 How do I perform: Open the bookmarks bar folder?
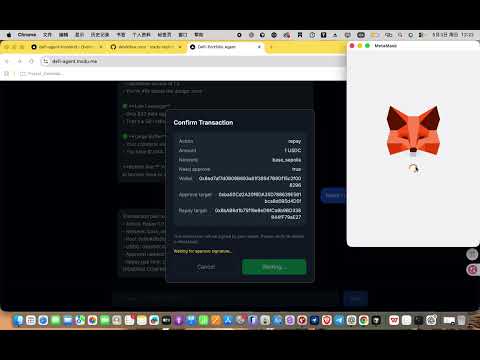click(41, 74)
